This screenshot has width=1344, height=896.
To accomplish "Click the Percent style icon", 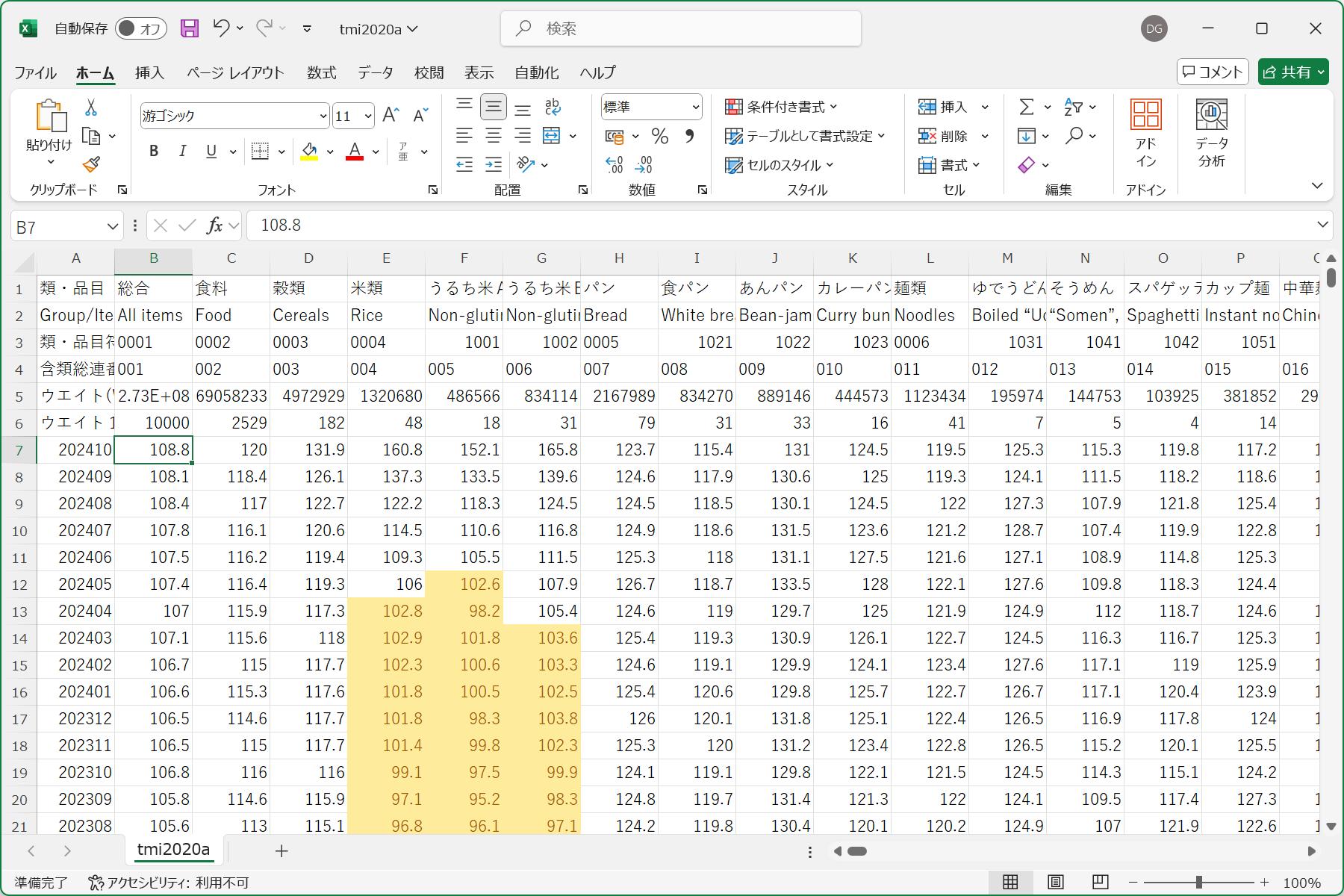I will (659, 136).
